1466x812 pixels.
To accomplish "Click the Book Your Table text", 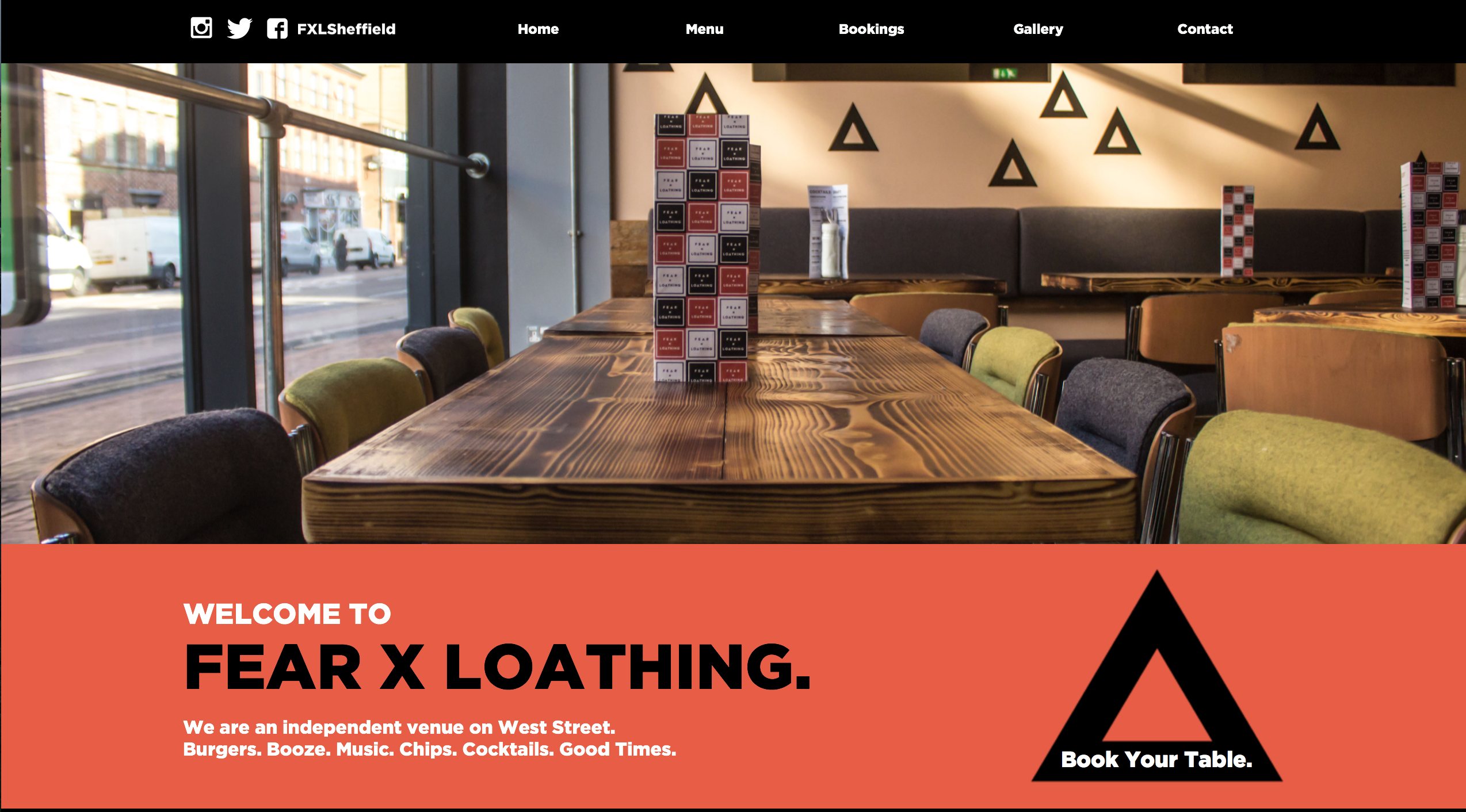I will (1156, 759).
